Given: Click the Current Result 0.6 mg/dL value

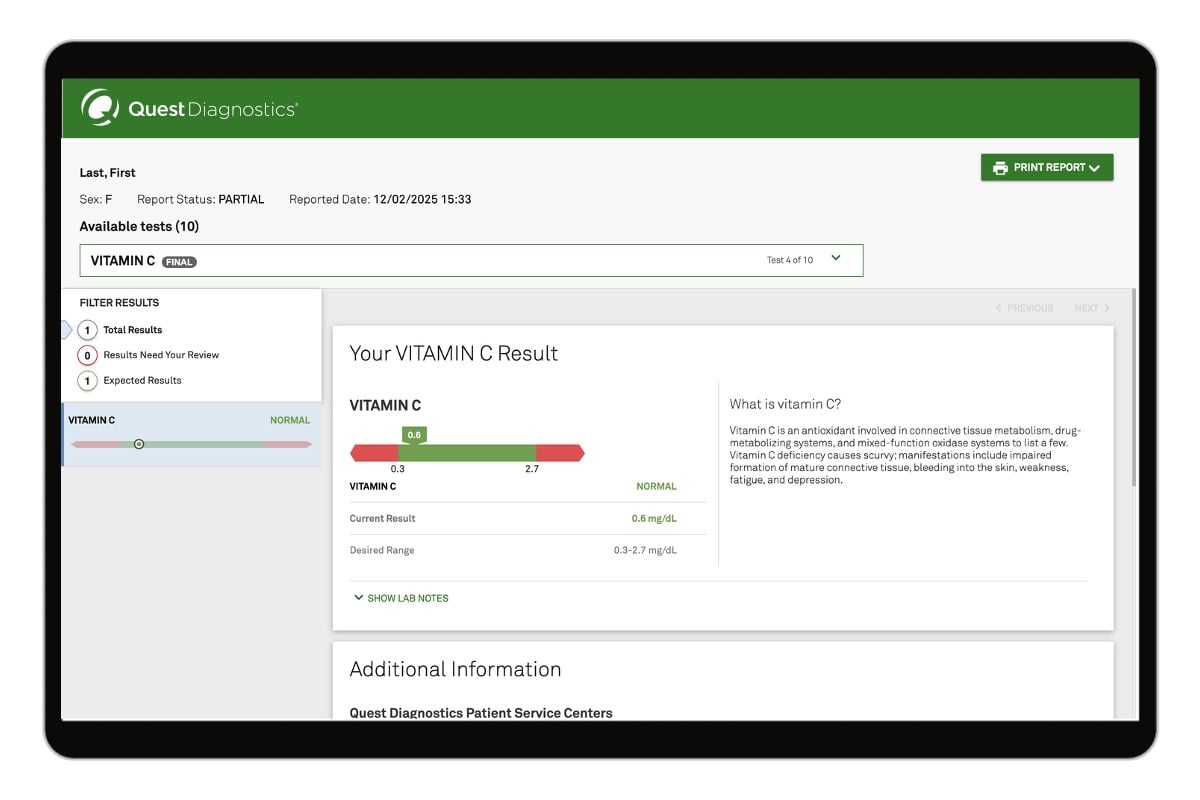Looking at the screenshot, I should coord(653,519).
